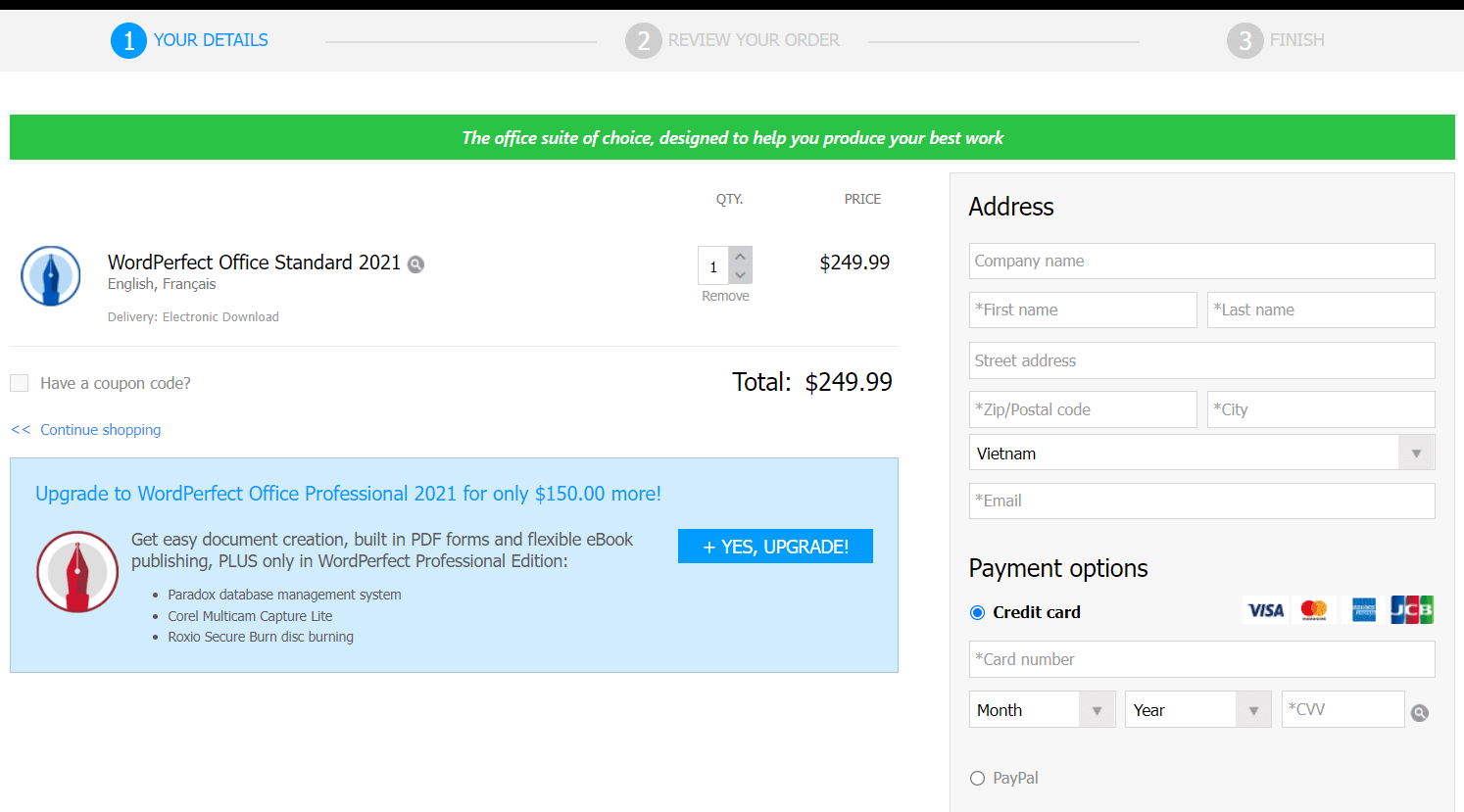Click the JCB card logo
This screenshot has height=812, width=1464.
[1411, 610]
